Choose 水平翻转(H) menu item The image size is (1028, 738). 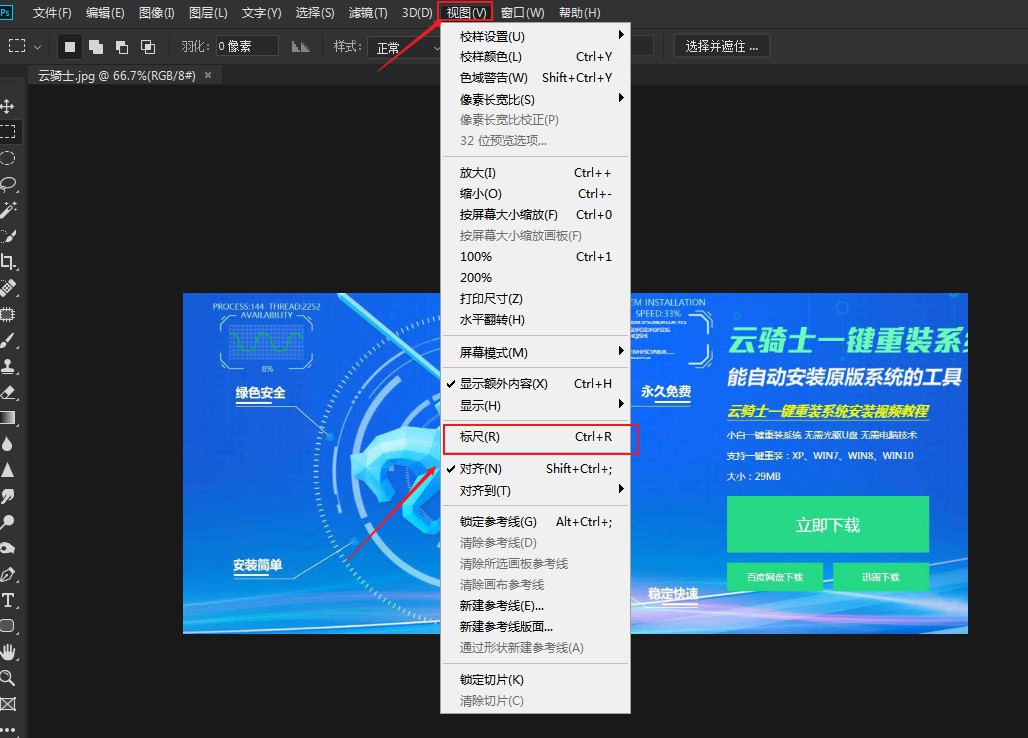536,320
